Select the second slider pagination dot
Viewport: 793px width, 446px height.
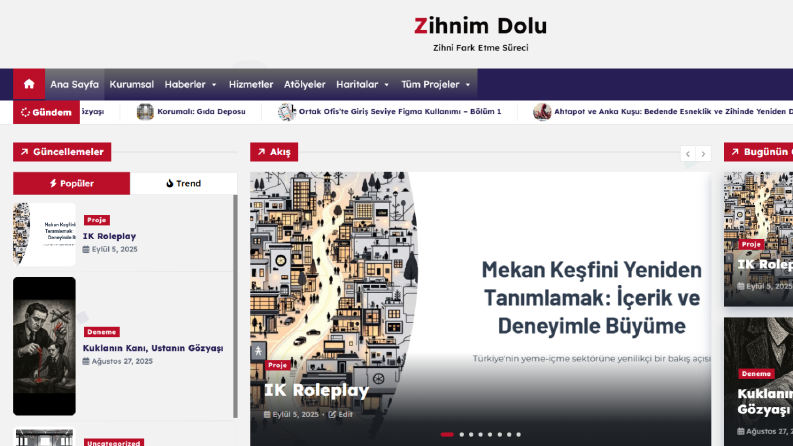[x=461, y=434]
